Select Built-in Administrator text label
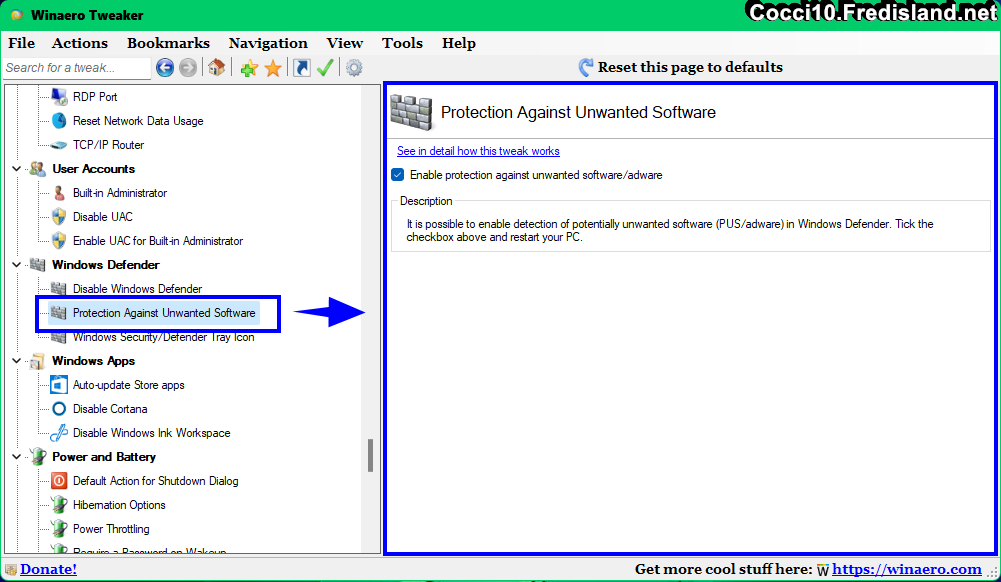The image size is (1001, 582). click(x=120, y=193)
